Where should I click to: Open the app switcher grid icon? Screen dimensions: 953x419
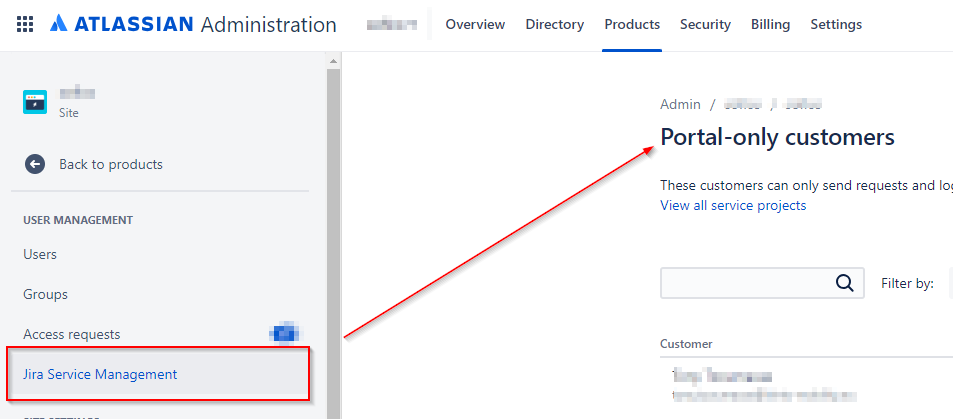coord(25,24)
